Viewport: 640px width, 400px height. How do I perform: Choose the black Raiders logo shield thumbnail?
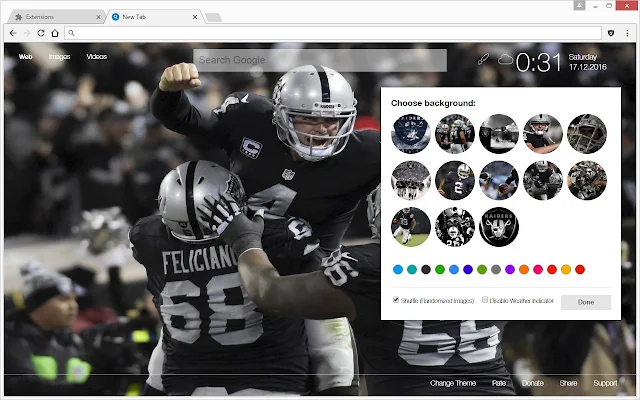coord(499,227)
